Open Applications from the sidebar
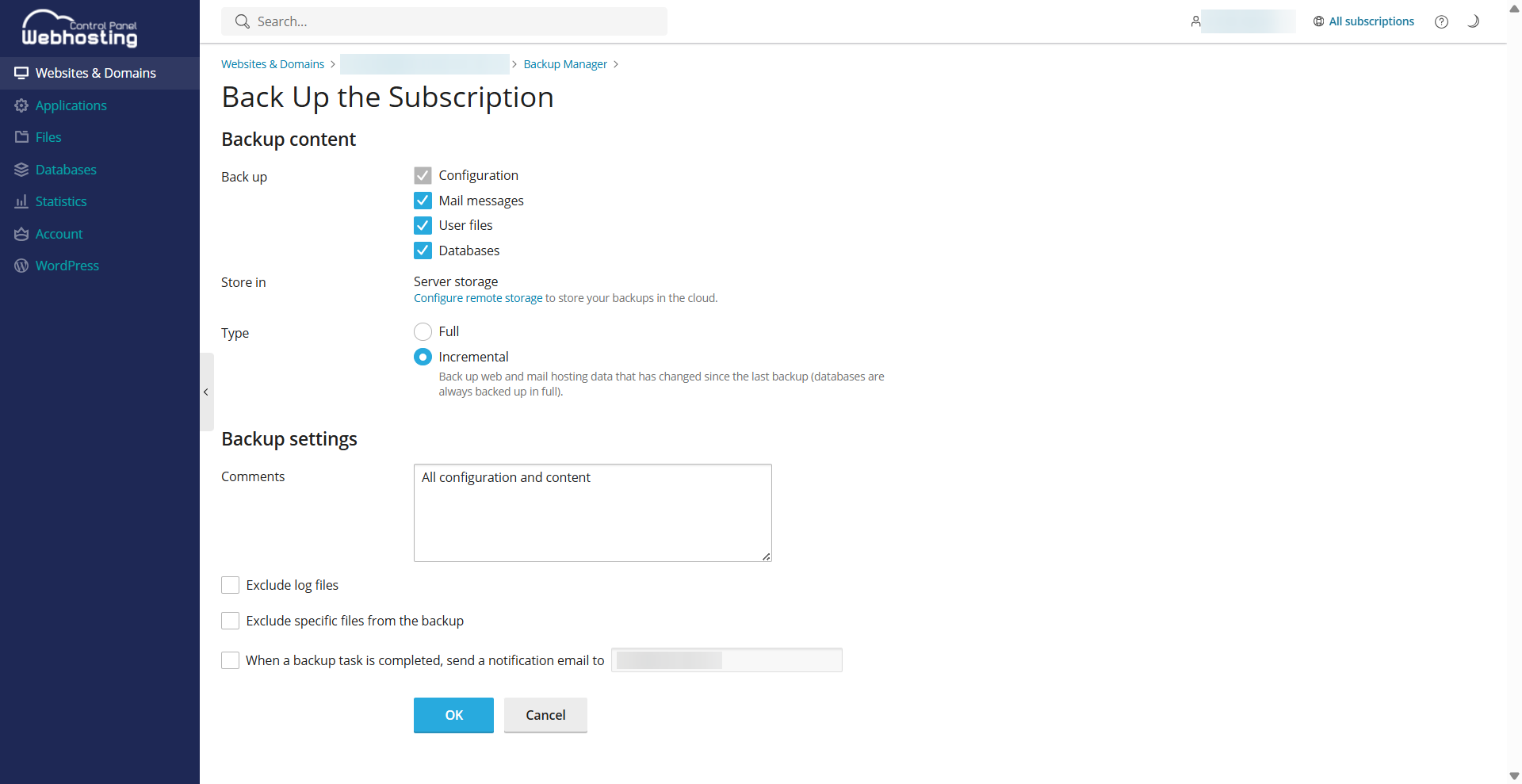The height and width of the screenshot is (784, 1522). pyautogui.click(x=71, y=105)
